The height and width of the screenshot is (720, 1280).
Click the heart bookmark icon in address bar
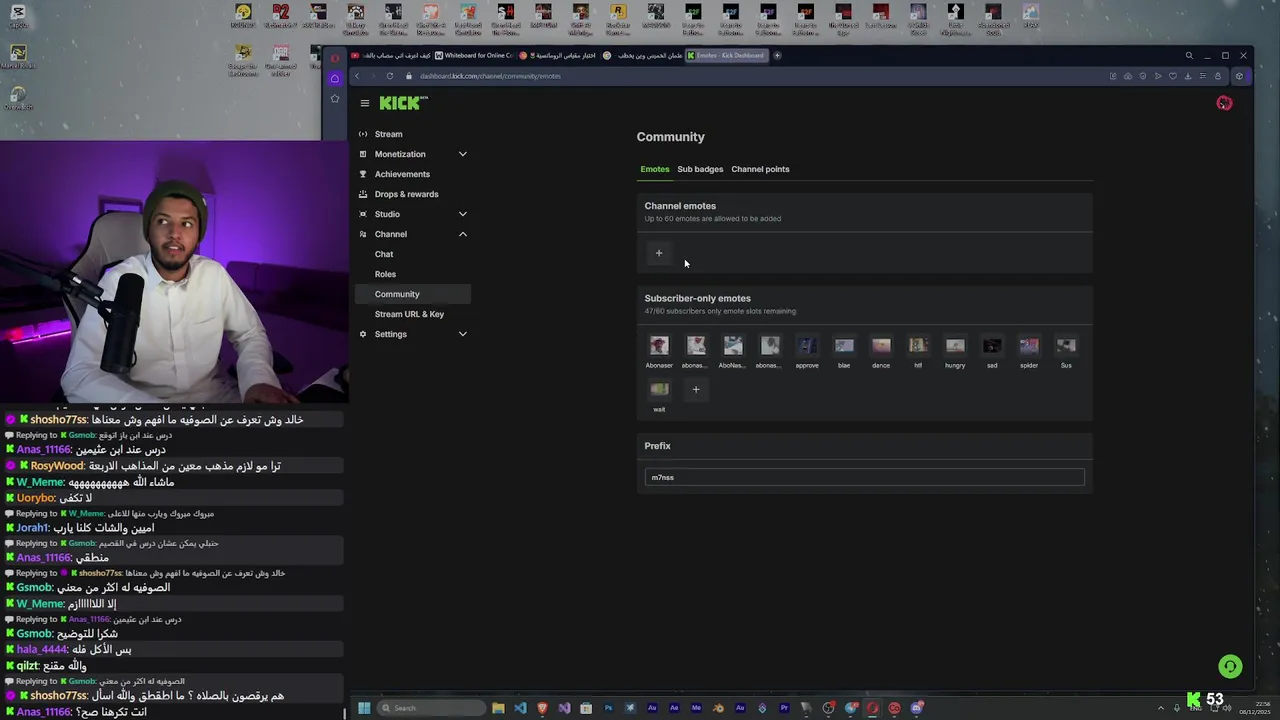coord(1173,76)
